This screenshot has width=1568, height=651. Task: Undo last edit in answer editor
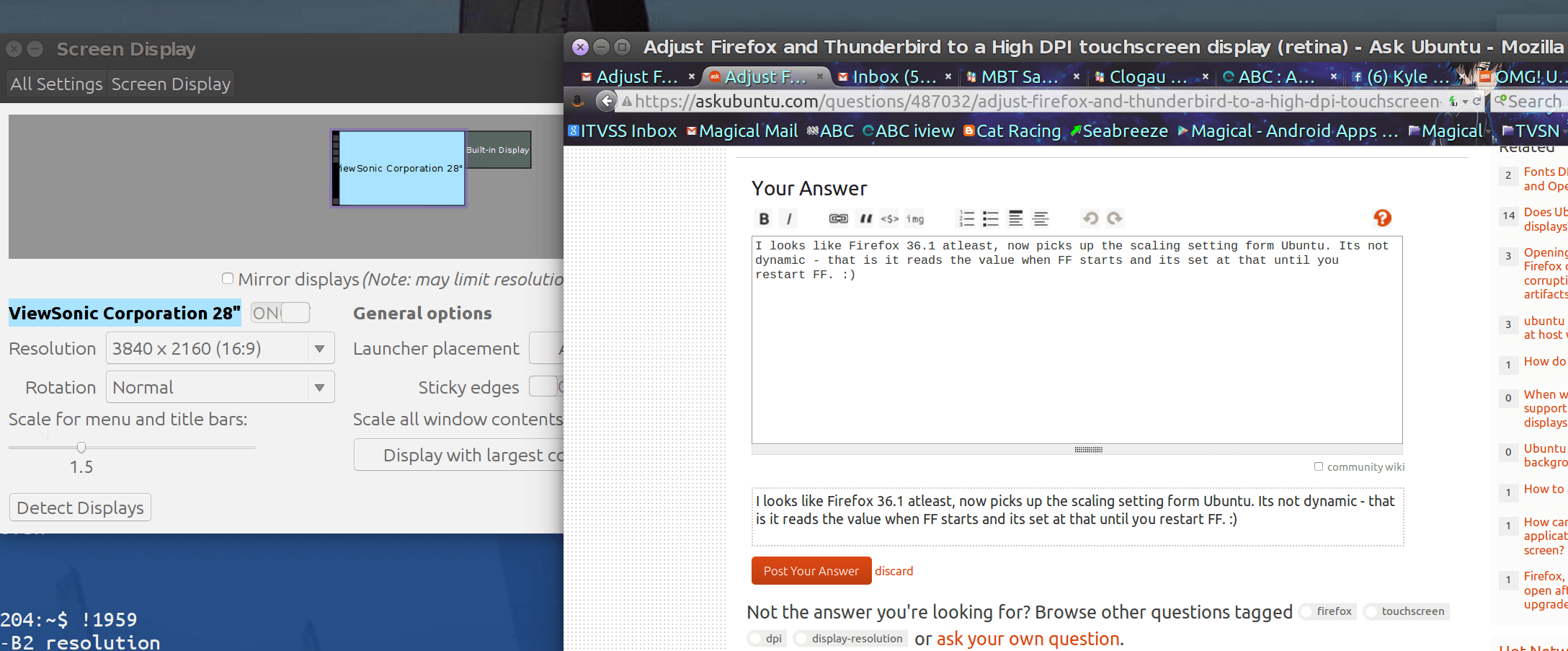[1090, 218]
